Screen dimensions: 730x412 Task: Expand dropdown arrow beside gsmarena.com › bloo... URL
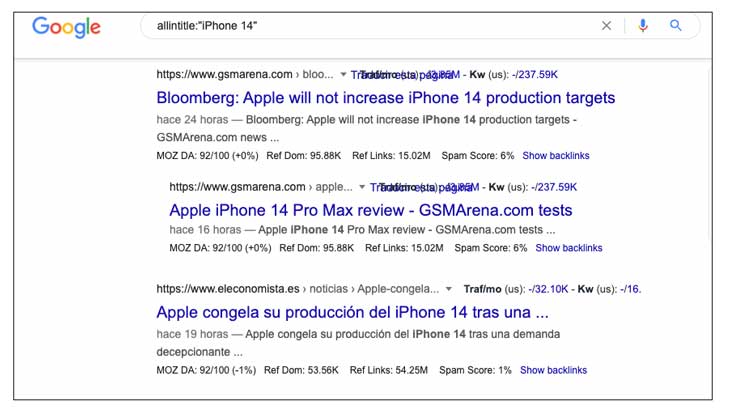click(x=343, y=74)
